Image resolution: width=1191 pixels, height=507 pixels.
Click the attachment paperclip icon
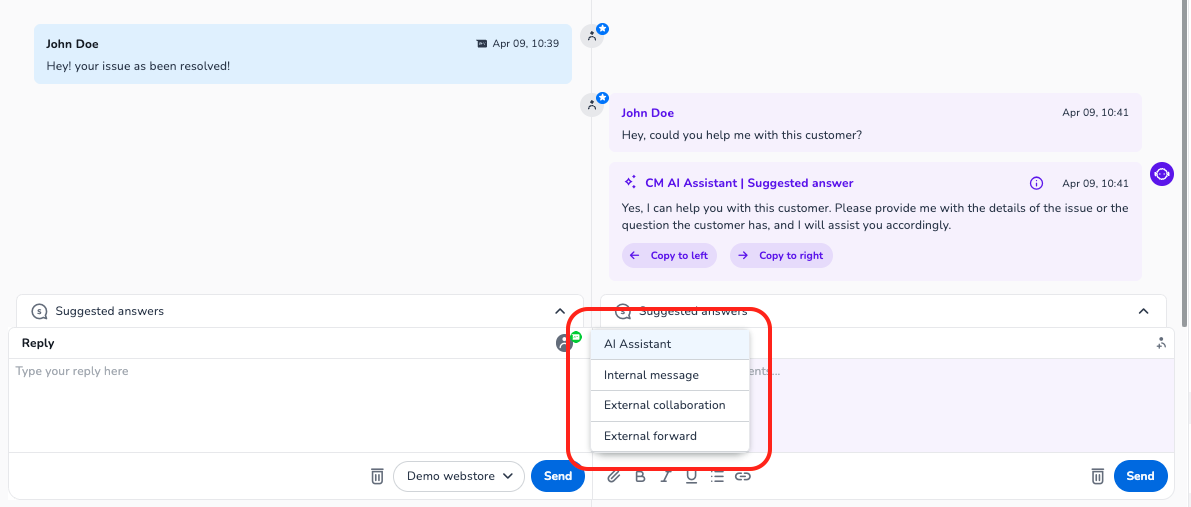(x=615, y=476)
